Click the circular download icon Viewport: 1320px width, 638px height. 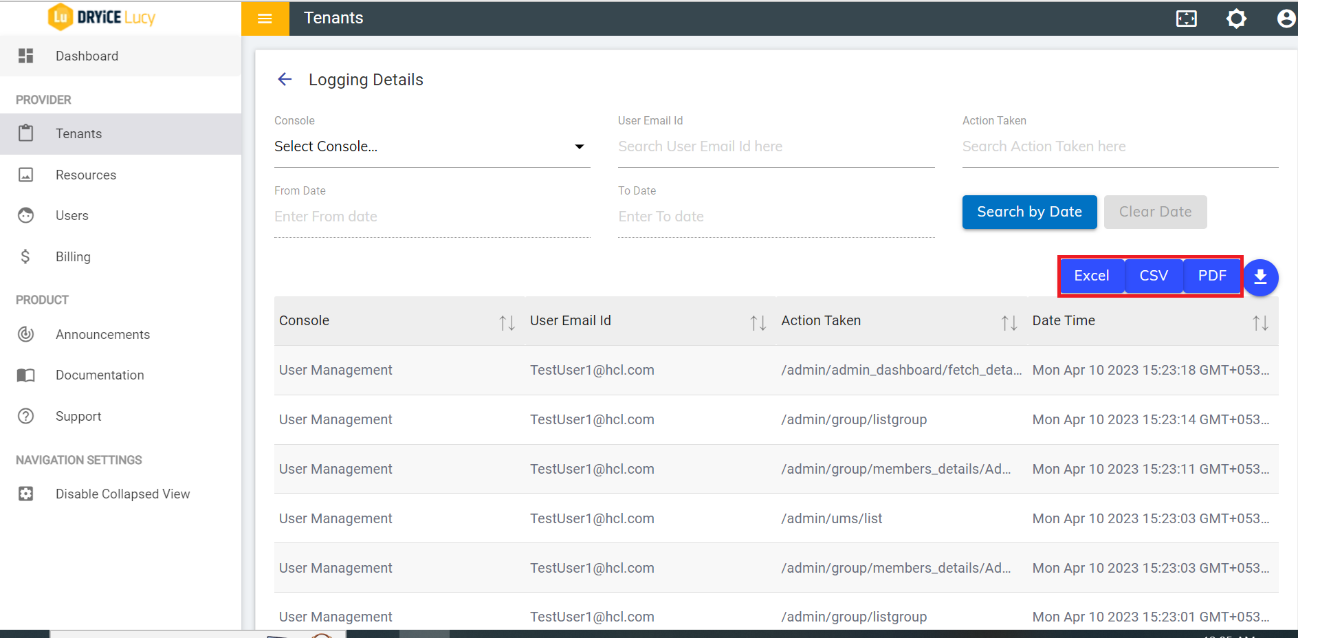click(x=1260, y=277)
